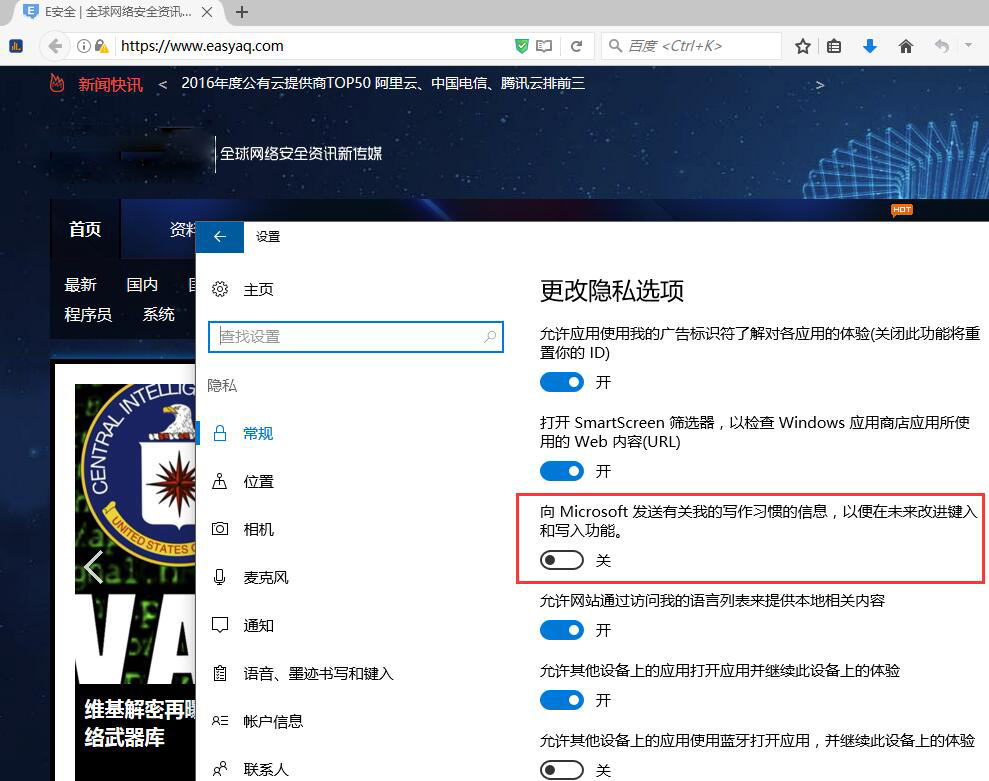Open the Notifications (通知) icon in the sidebar
This screenshot has height=781, width=989.
[x=219, y=625]
